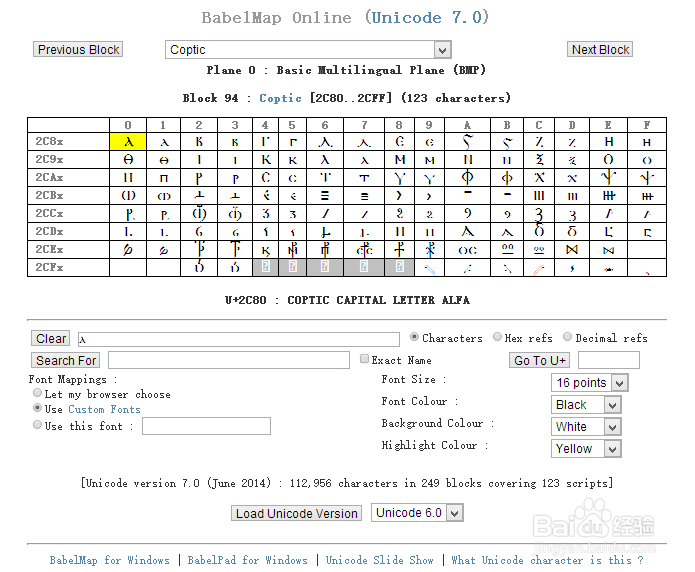The width and height of the screenshot is (695, 572).
Task: Click the character in row 2CCx column 2
Action: pyautogui.click(x=199, y=214)
